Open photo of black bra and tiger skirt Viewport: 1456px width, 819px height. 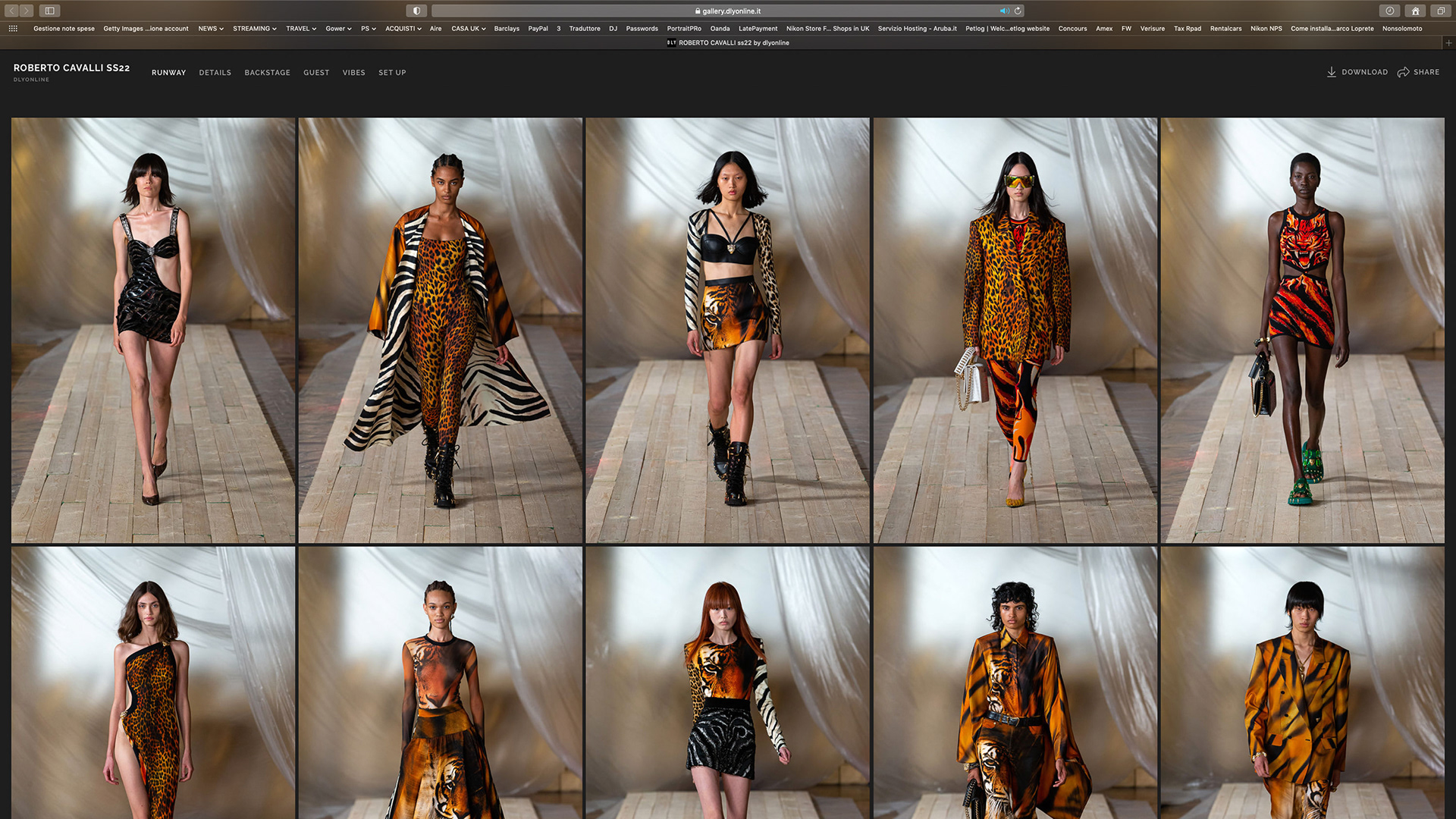728,330
